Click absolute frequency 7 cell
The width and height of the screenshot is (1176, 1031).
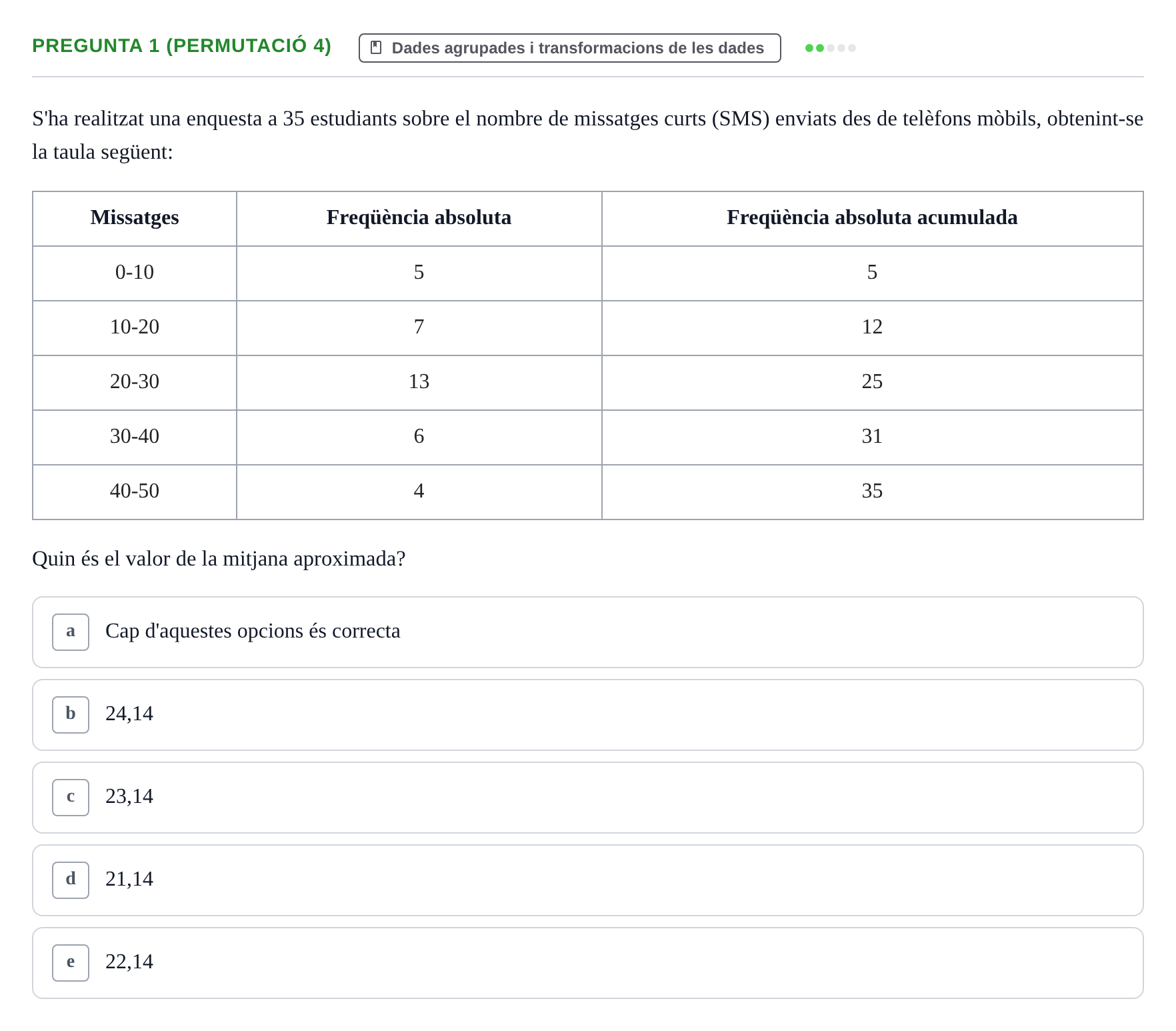[x=419, y=328]
